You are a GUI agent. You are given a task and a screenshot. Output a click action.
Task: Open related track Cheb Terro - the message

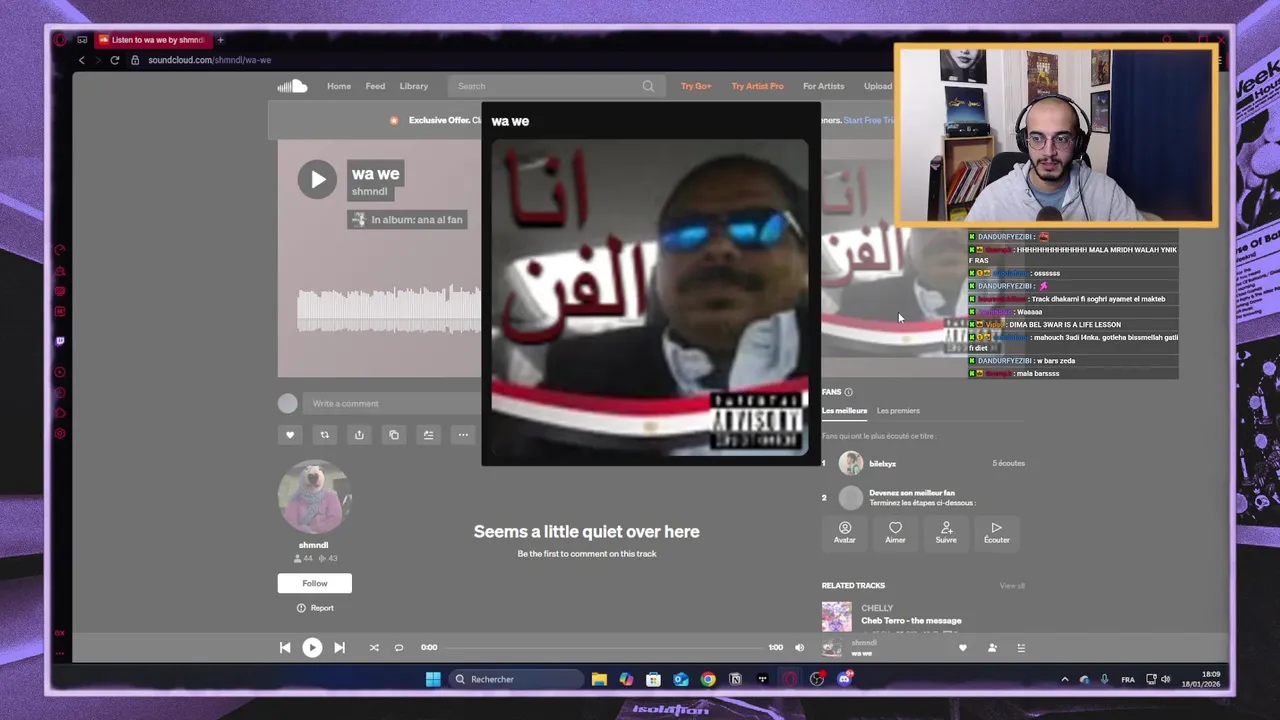911,621
